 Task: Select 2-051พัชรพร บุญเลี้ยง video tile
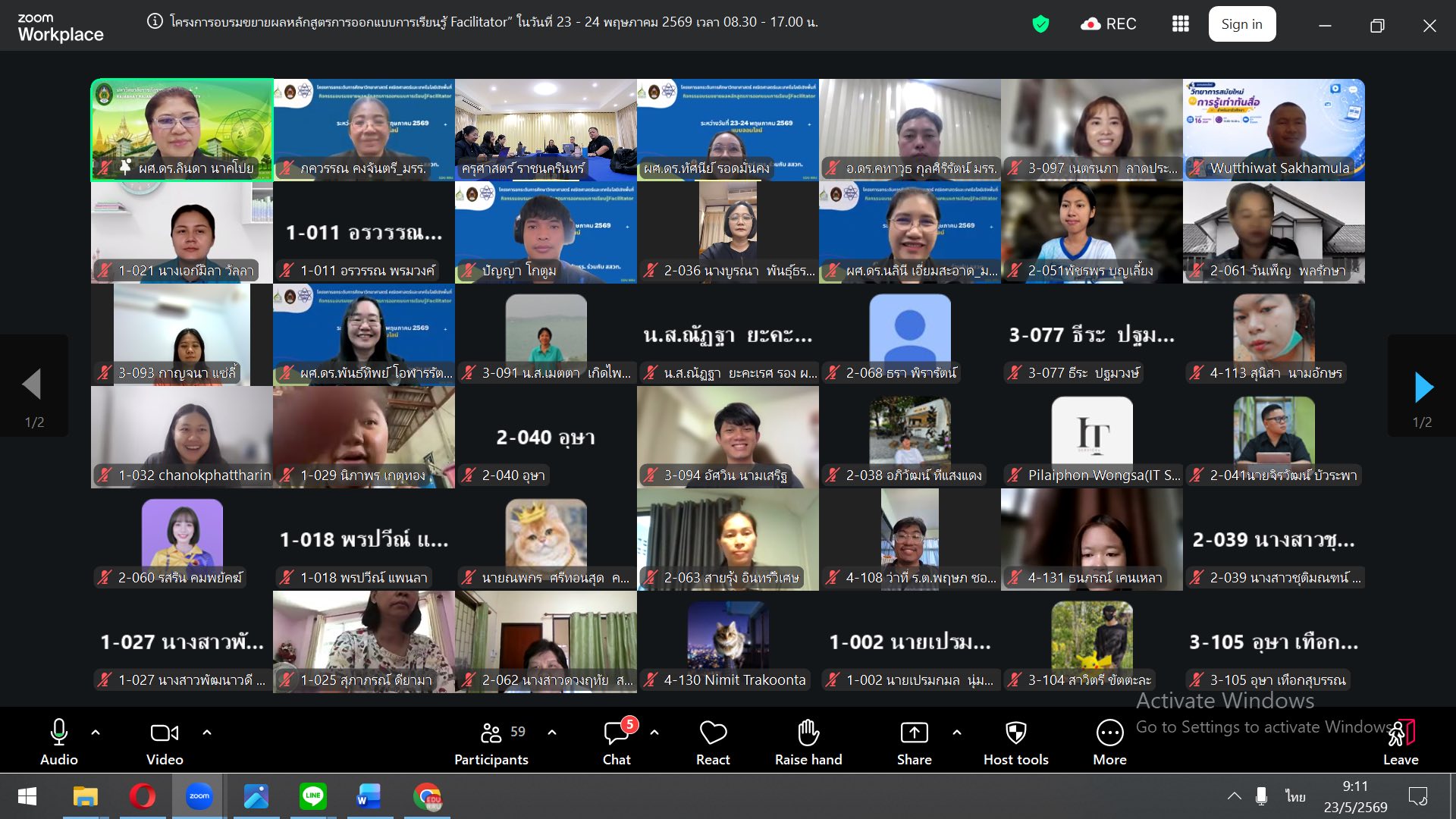coord(1092,232)
